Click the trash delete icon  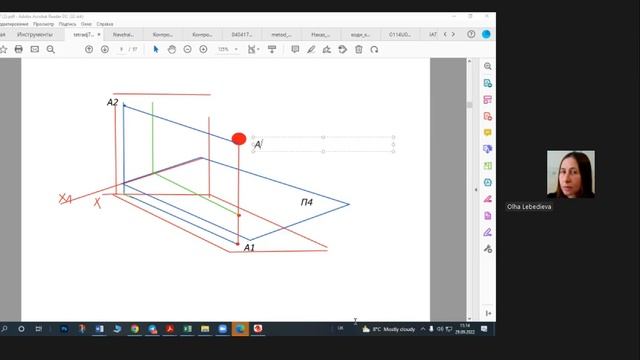pos(359,49)
